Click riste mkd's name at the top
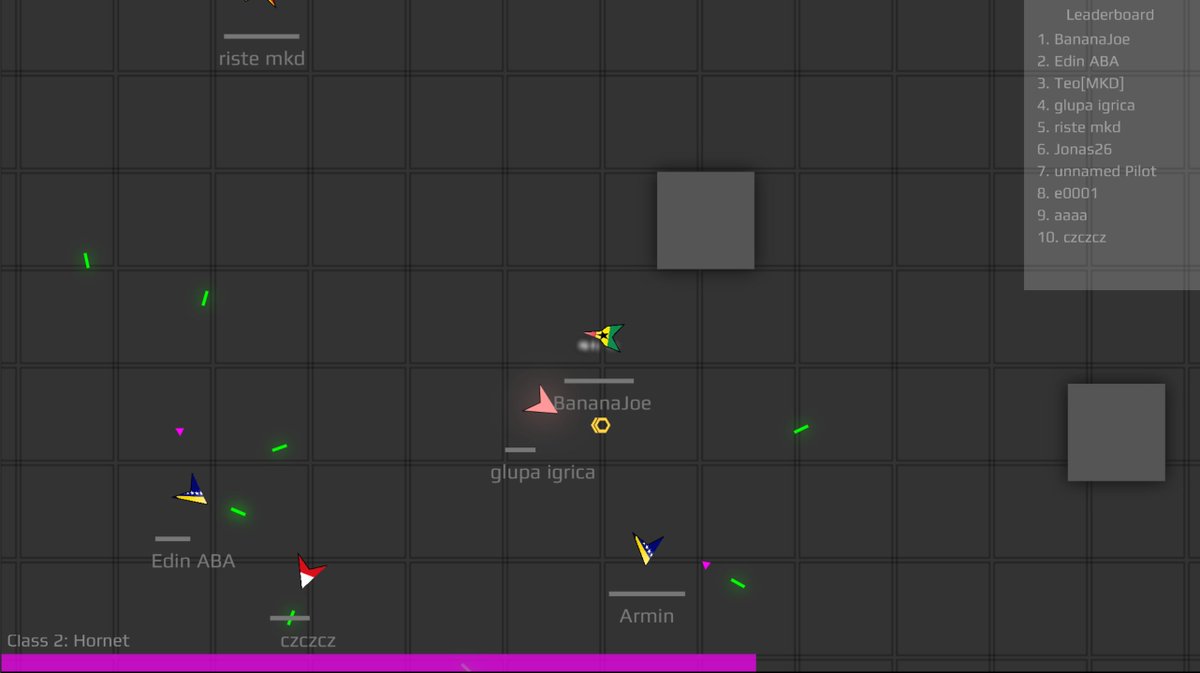Screen dimensions: 1200x673 point(261,58)
